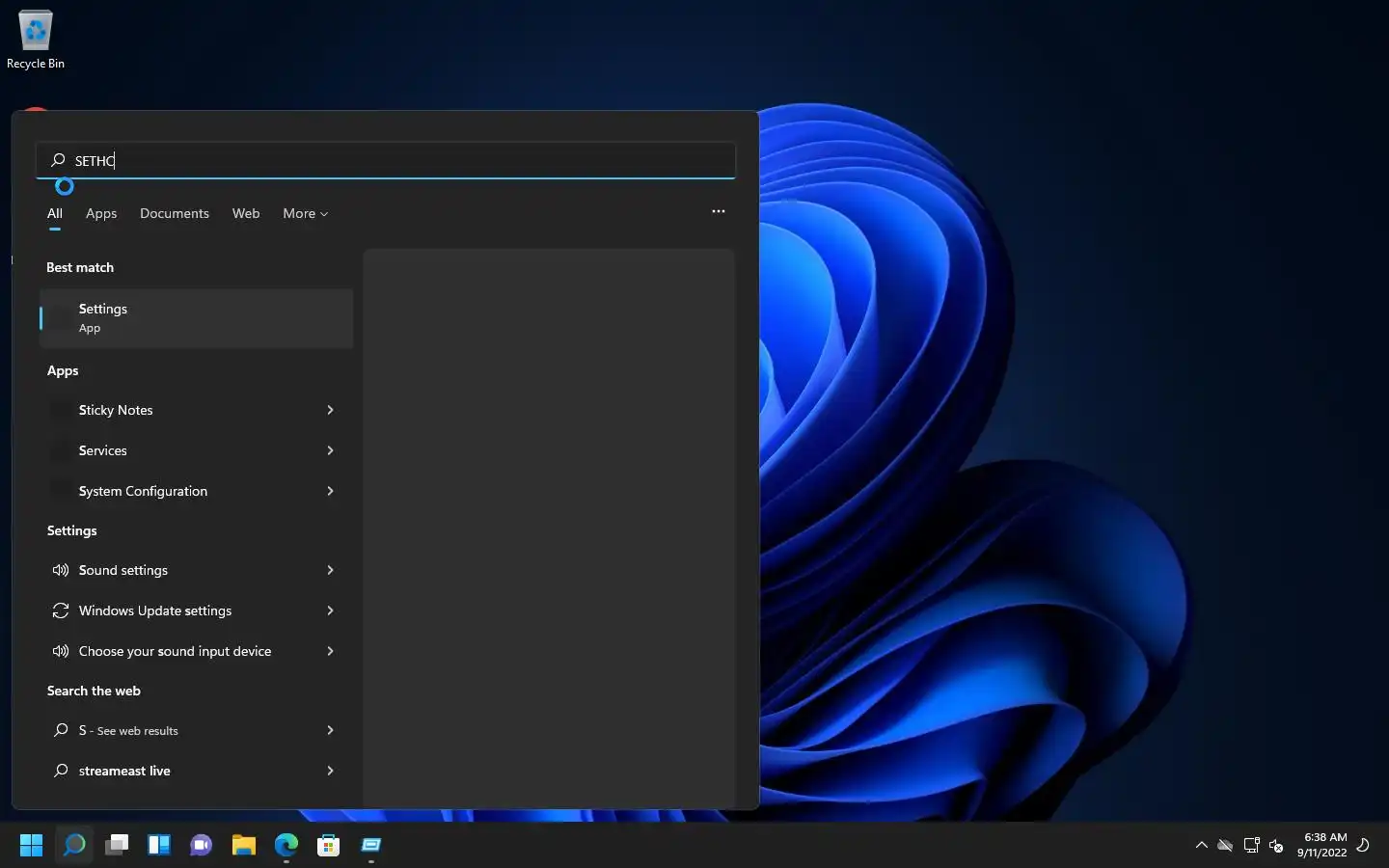Open Task View from the taskbar

point(117,846)
